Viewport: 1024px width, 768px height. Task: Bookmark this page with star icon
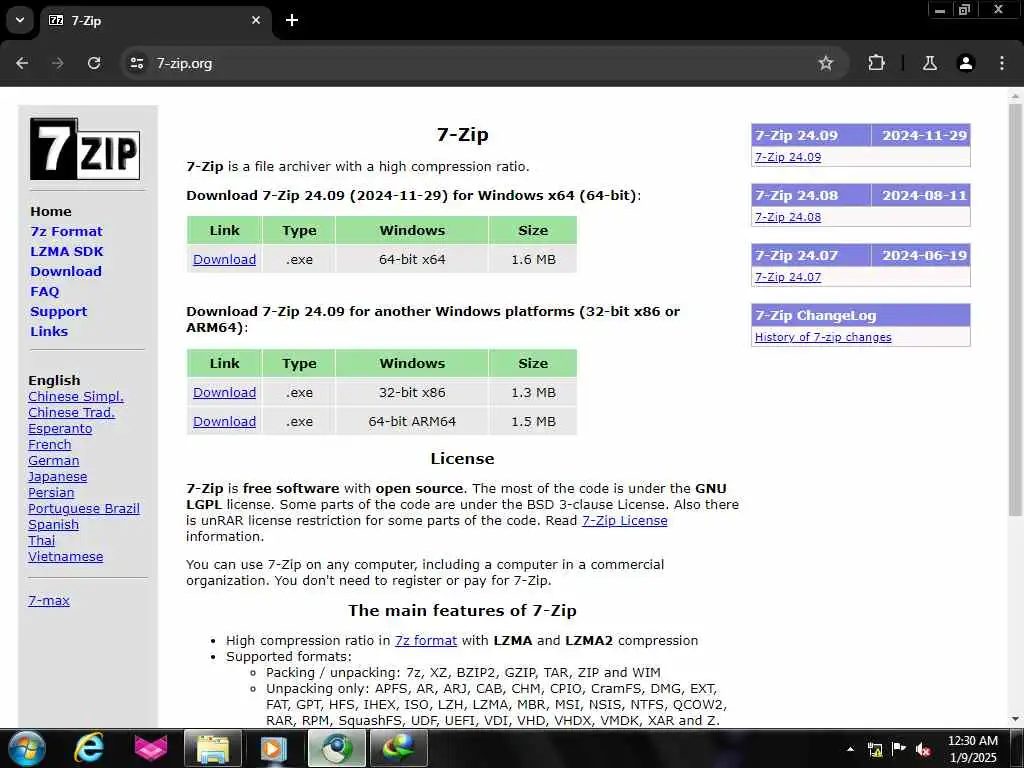[x=825, y=63]
